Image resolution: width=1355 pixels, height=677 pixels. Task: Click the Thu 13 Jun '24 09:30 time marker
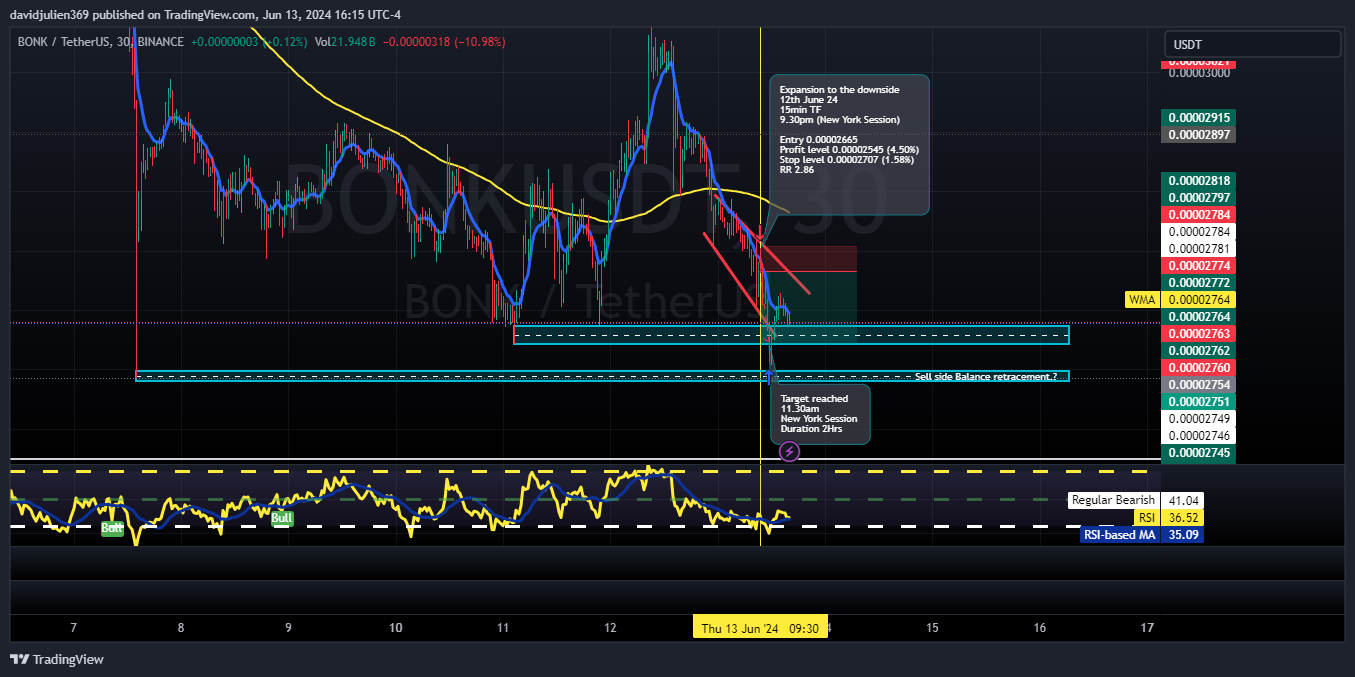click(x=760, y=628)
